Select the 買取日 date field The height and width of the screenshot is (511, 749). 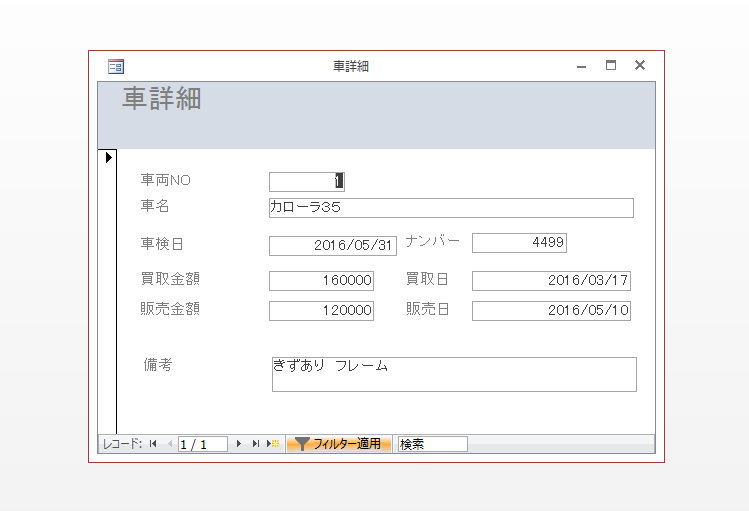[550, 281]
